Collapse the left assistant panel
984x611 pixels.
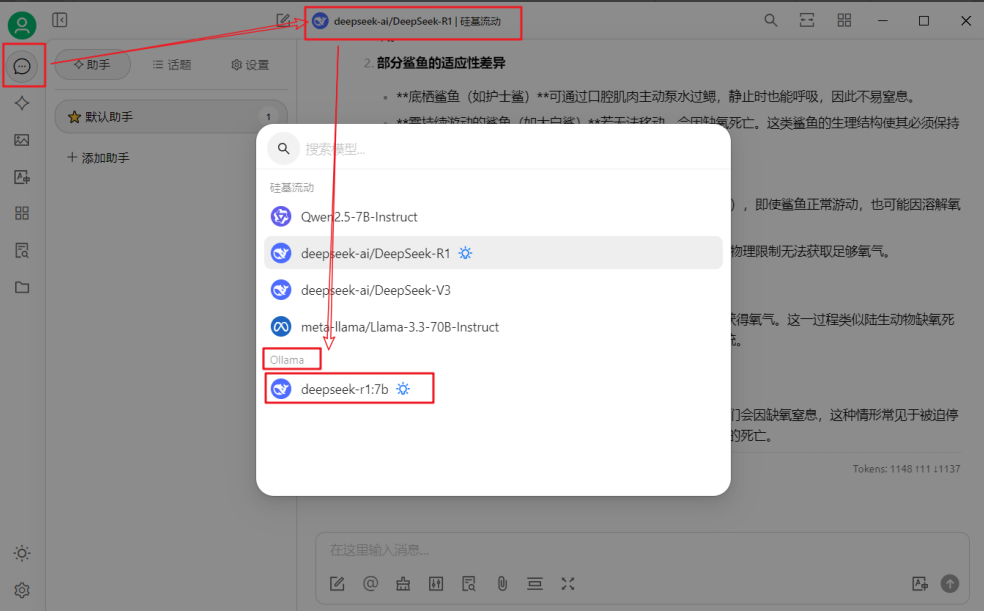60,20
